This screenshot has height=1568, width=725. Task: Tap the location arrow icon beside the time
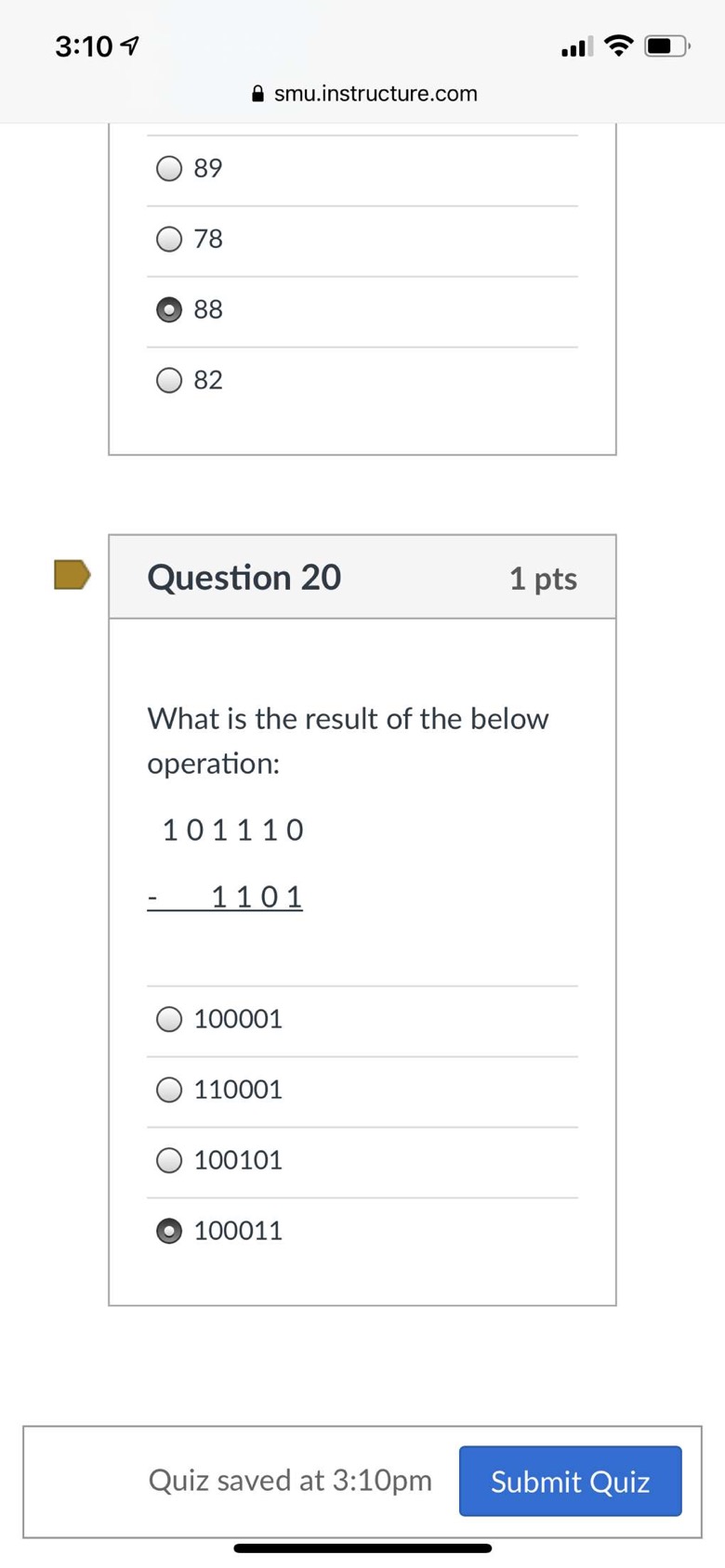pos(131,45)
